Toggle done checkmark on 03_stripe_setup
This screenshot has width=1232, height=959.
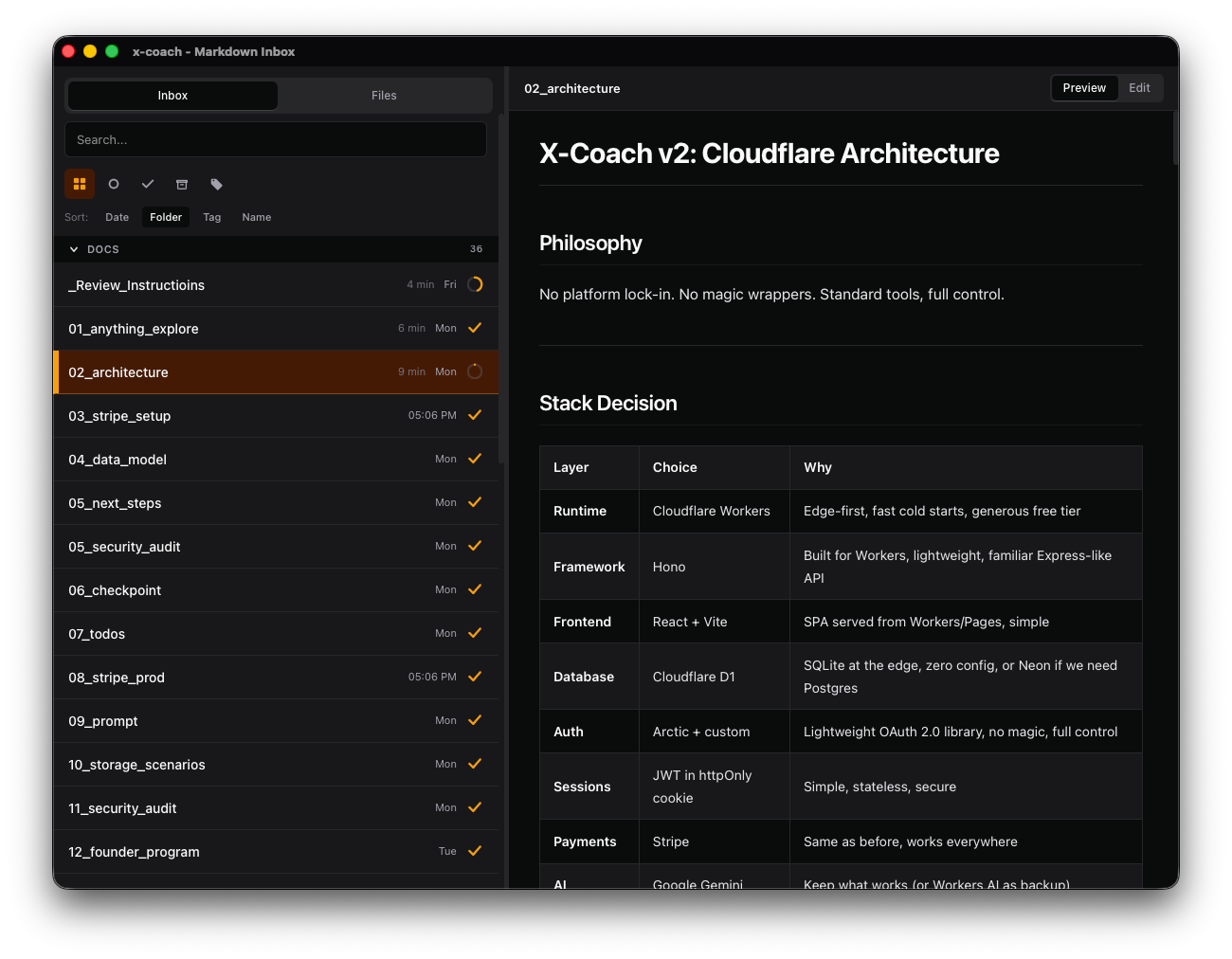point(476,415)
